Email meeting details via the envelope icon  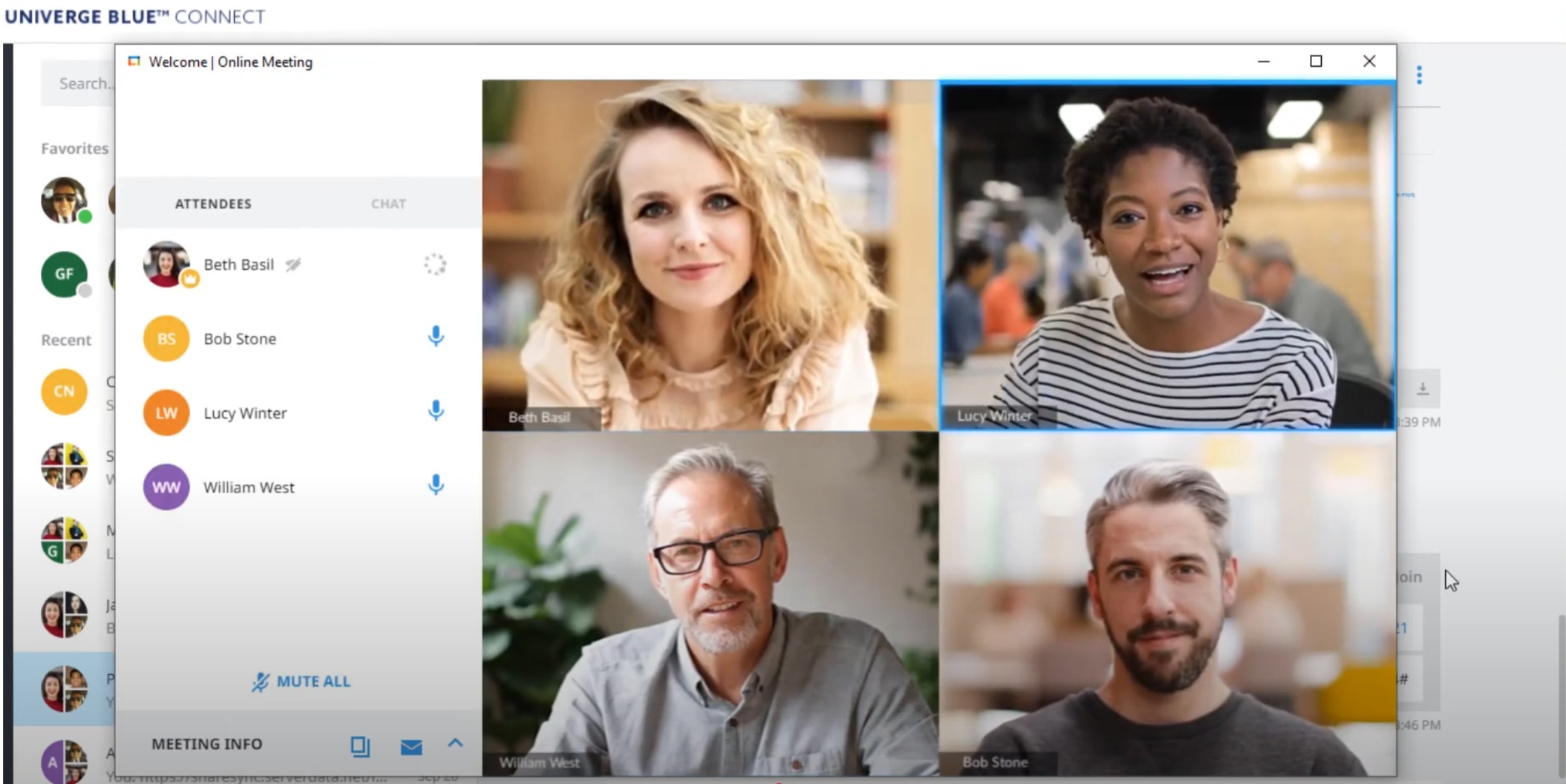click(x=411, y=747)
